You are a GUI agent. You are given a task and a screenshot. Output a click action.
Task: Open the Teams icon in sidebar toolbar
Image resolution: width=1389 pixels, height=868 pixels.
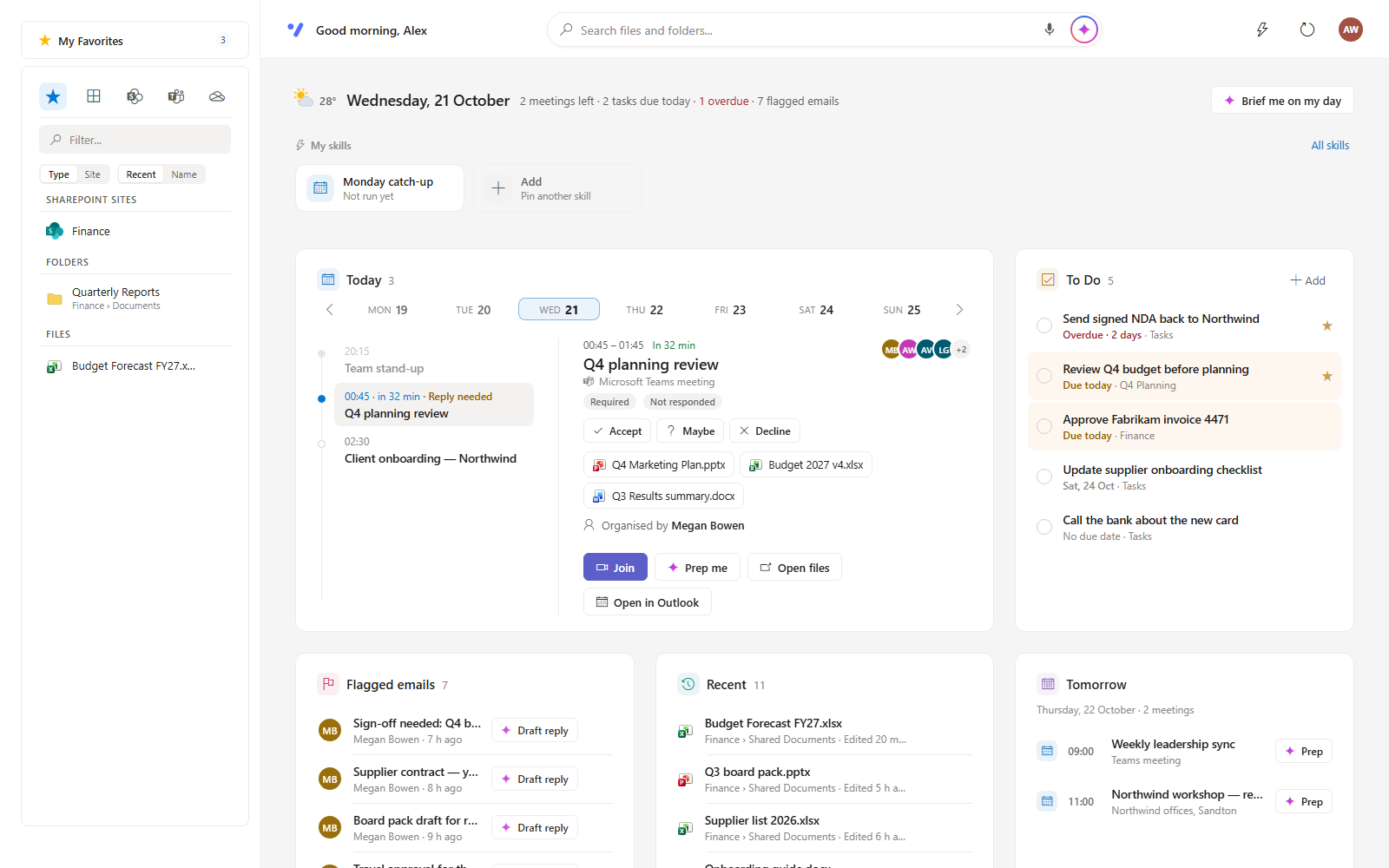coord(176,96)
